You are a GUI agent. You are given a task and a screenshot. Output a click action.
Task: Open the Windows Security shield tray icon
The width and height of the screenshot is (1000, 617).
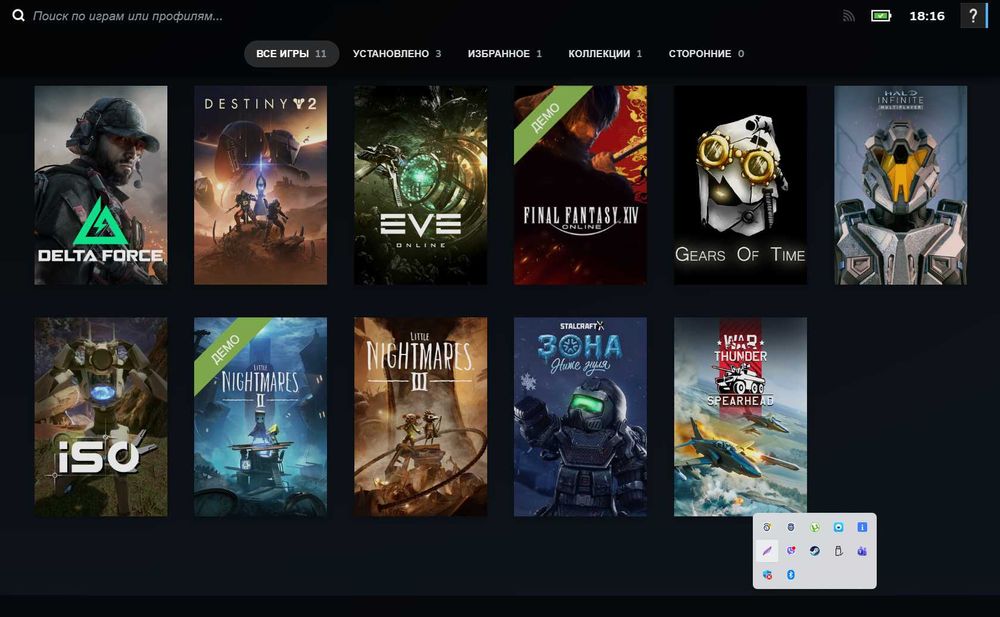pos(767,575)
